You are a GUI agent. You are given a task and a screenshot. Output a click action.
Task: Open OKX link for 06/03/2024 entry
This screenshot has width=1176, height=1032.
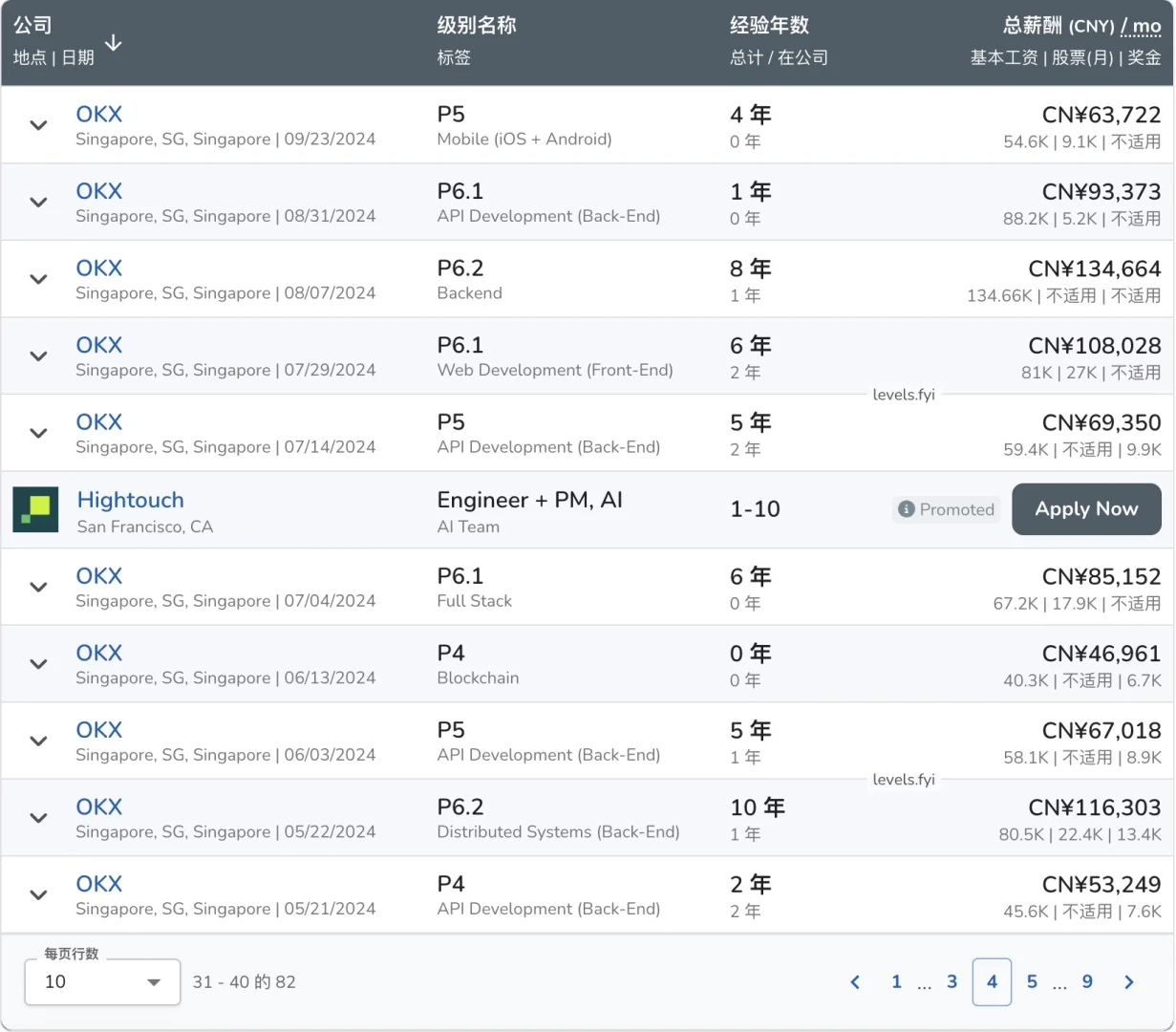click(99, 729)
